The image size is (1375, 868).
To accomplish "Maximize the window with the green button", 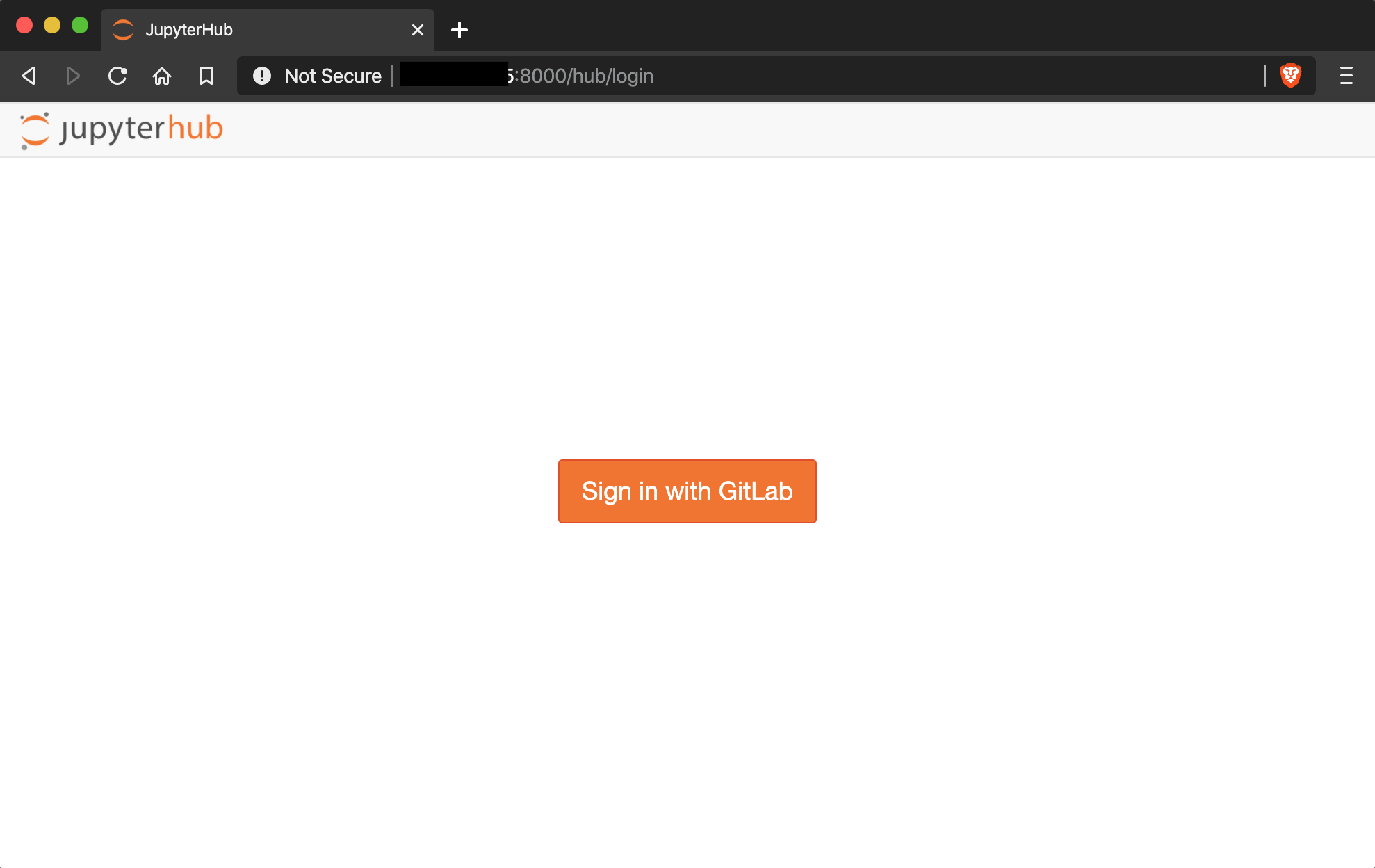I will 80,25.
